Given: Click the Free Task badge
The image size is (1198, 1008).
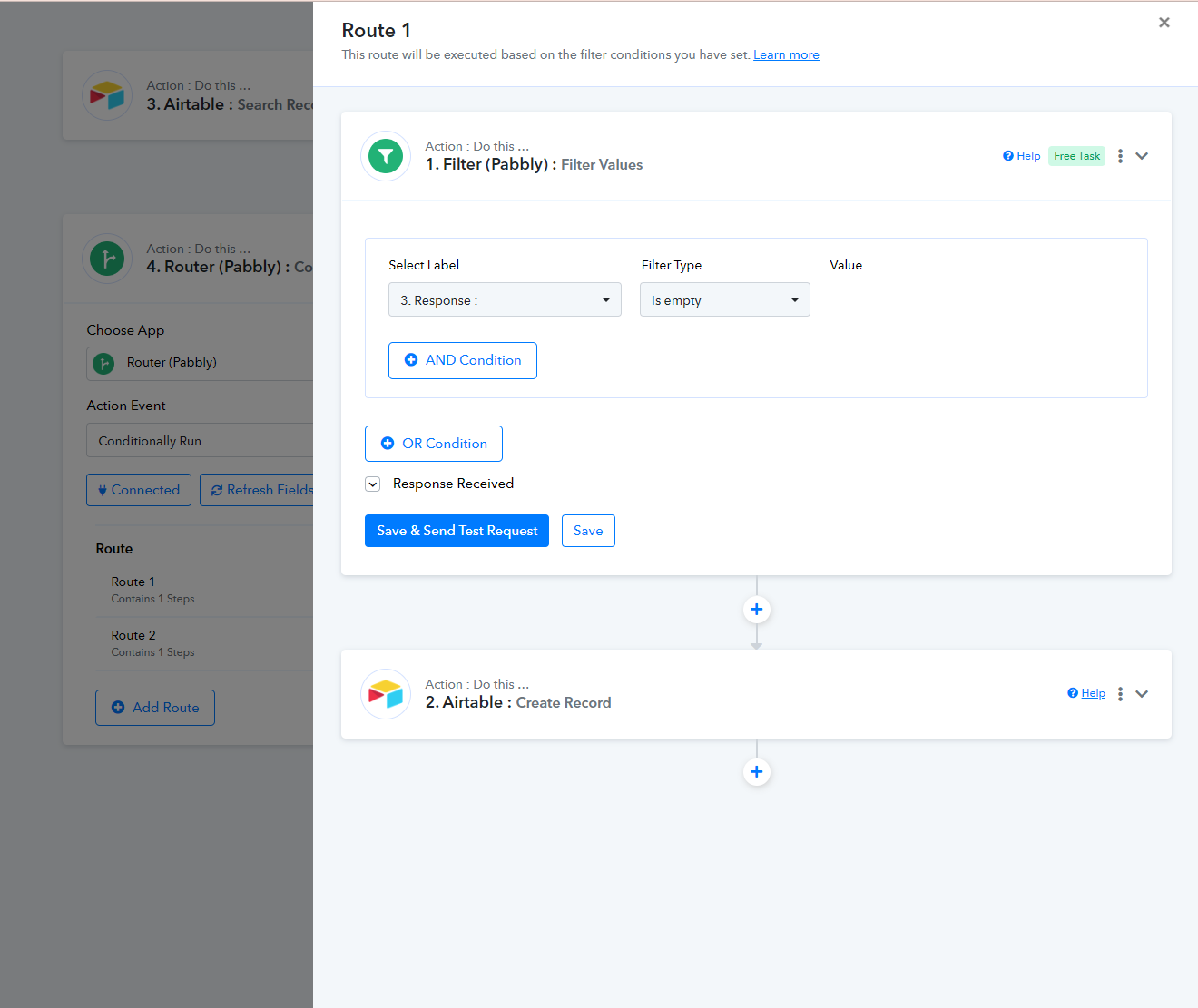Looking at the screenshot, I should coord(1077,156).
